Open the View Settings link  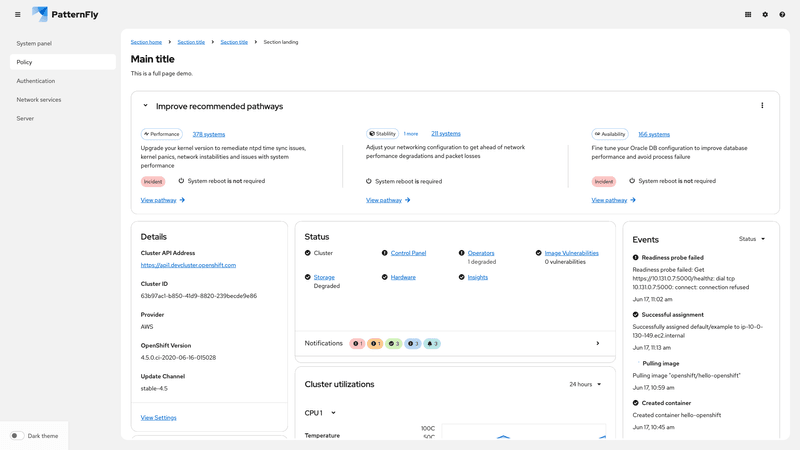point(158,418)
